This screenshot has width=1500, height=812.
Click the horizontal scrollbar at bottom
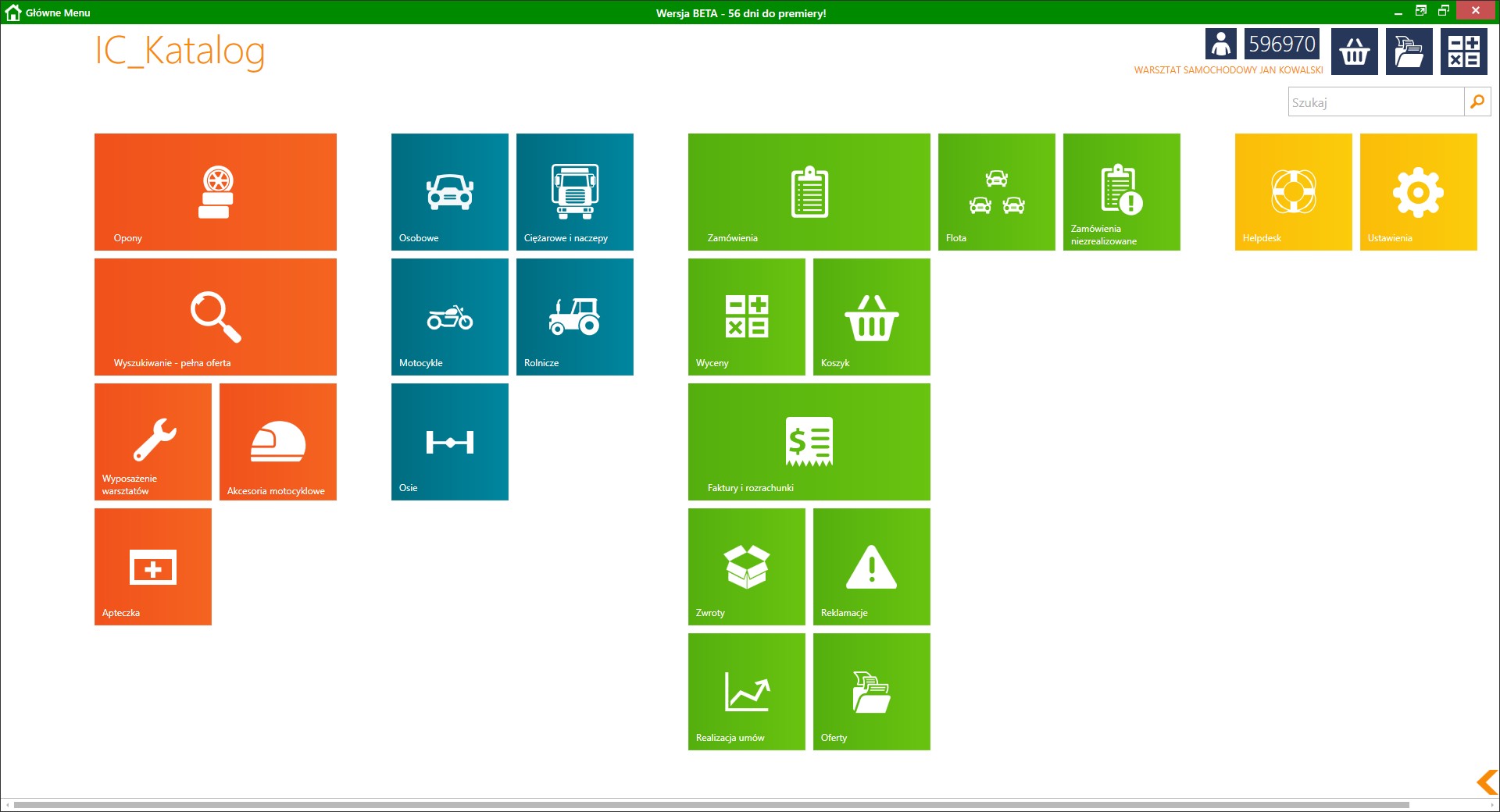[711, 805]
